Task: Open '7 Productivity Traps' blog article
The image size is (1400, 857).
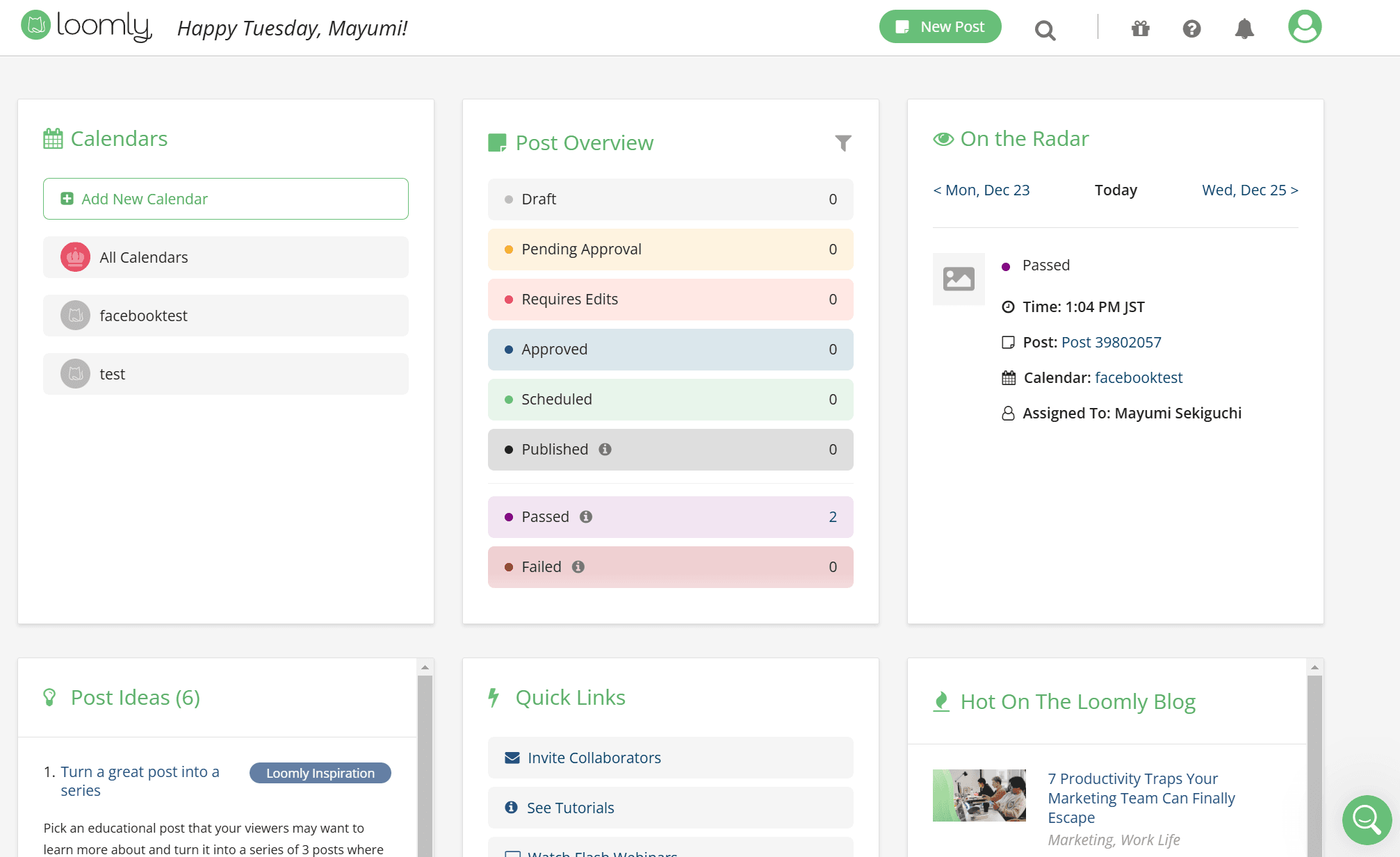Action: [1141, 798]
